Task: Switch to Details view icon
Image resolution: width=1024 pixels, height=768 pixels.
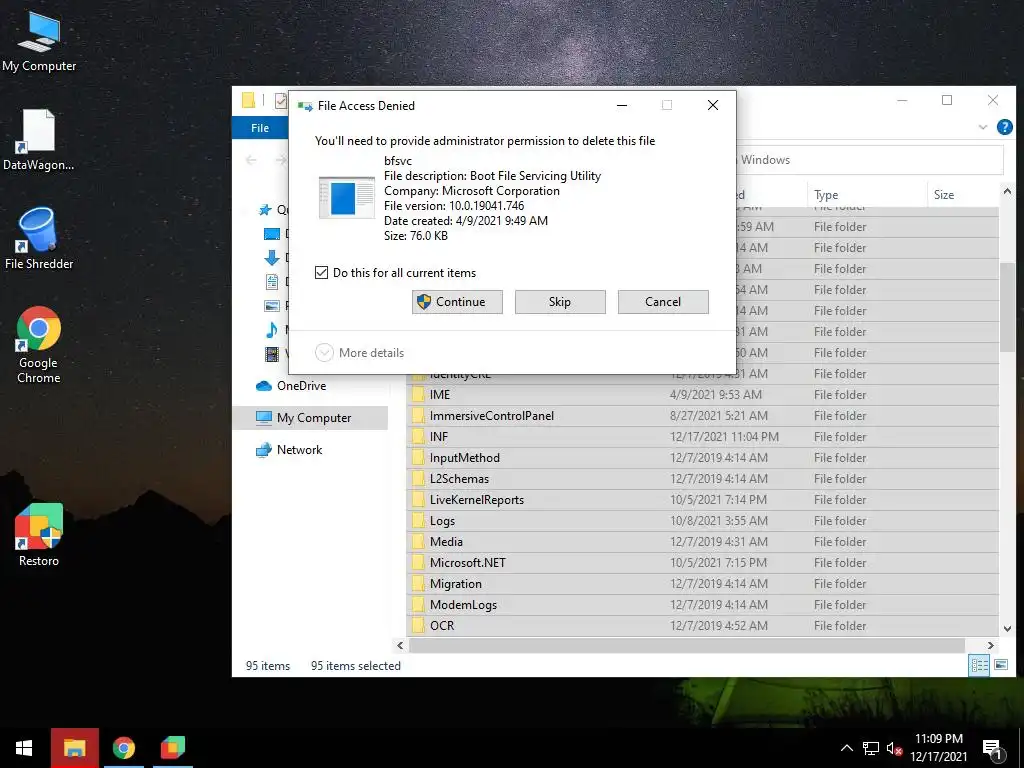Action: click(979, 665)
